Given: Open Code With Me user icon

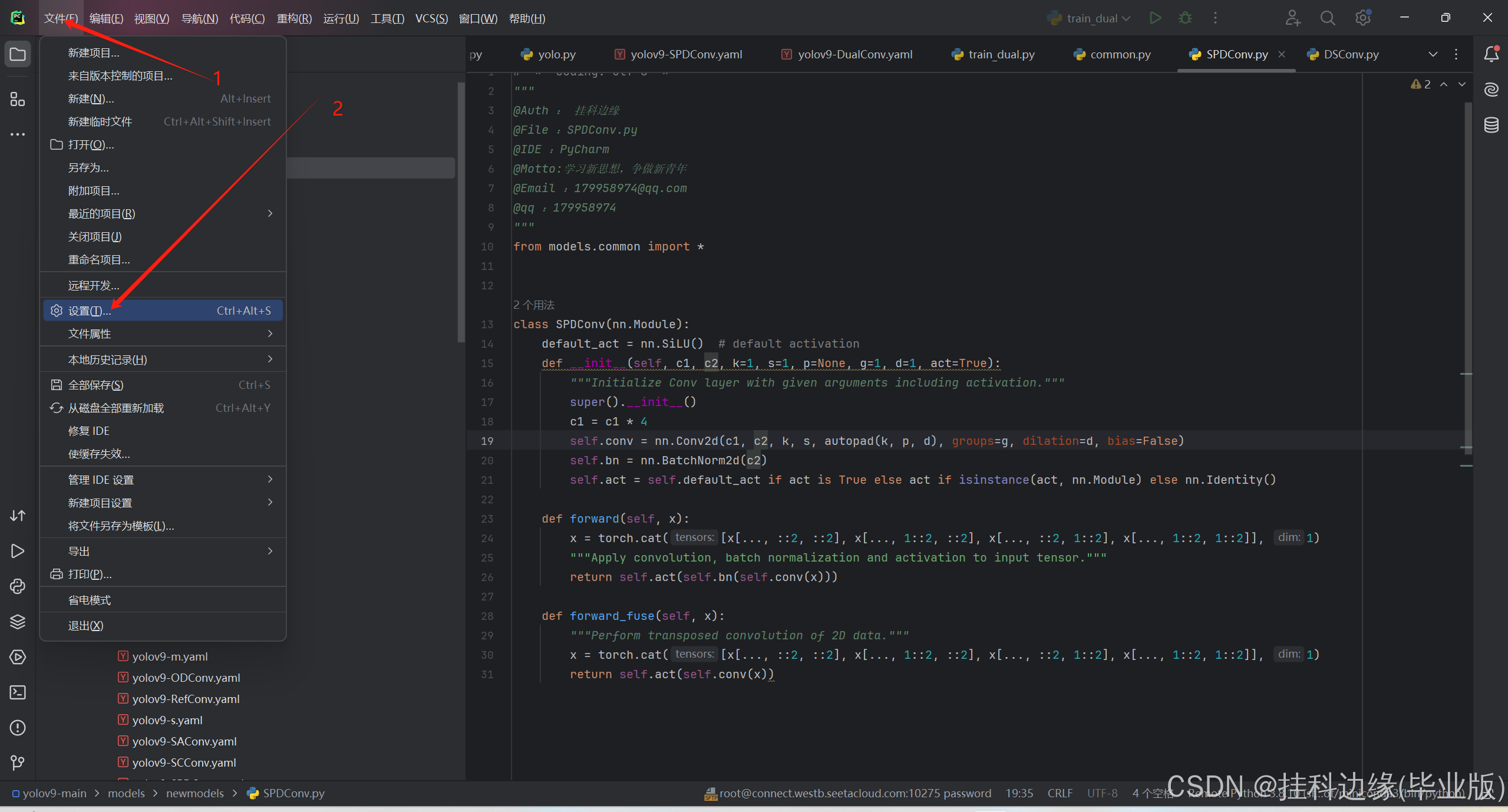Looking at the screenshot, I should click(1292, 18).
